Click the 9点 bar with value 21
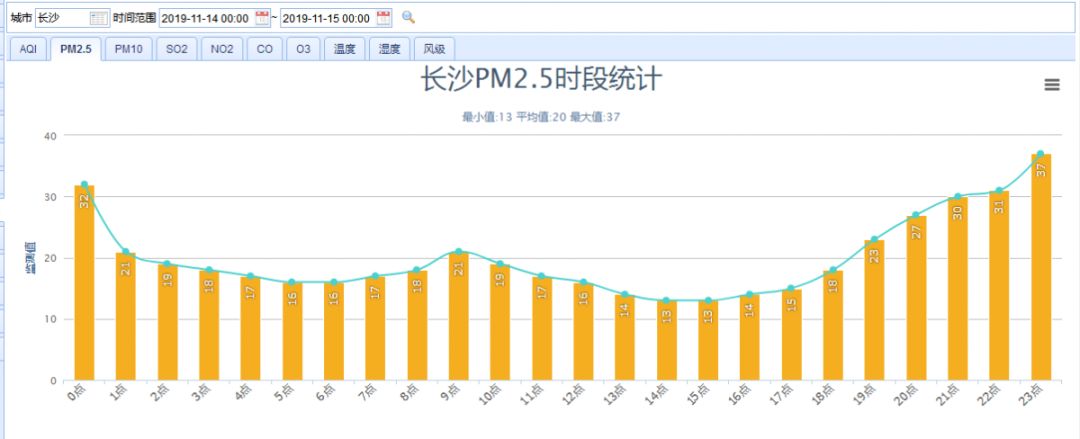This screenshot has height=439, width=1080. pos(458,316)
